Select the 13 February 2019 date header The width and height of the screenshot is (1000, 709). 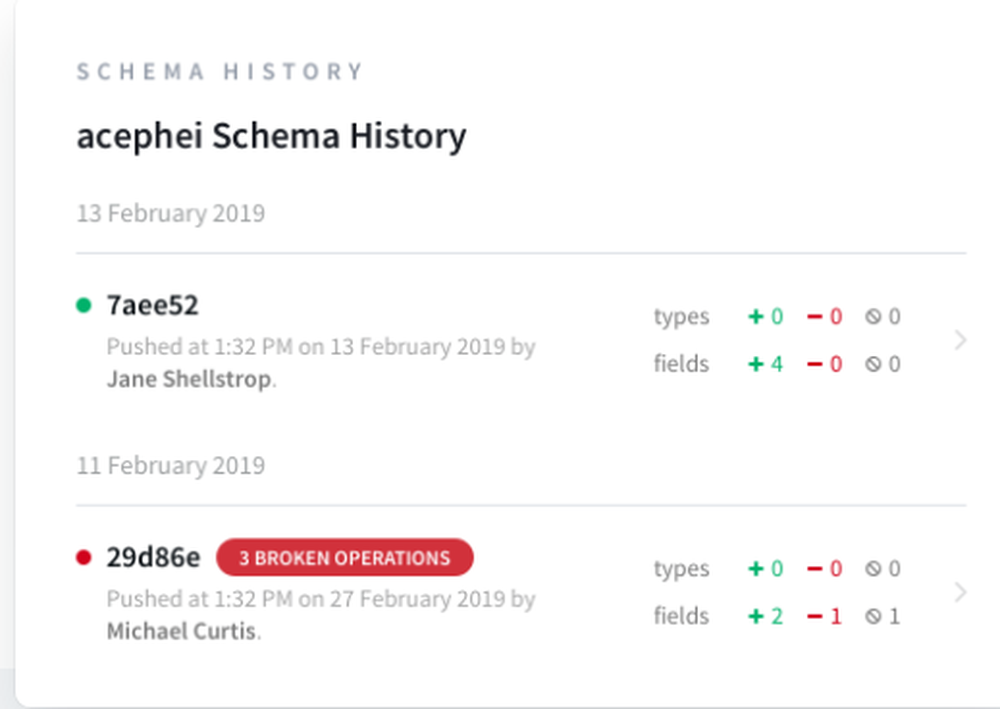(171, 213)
